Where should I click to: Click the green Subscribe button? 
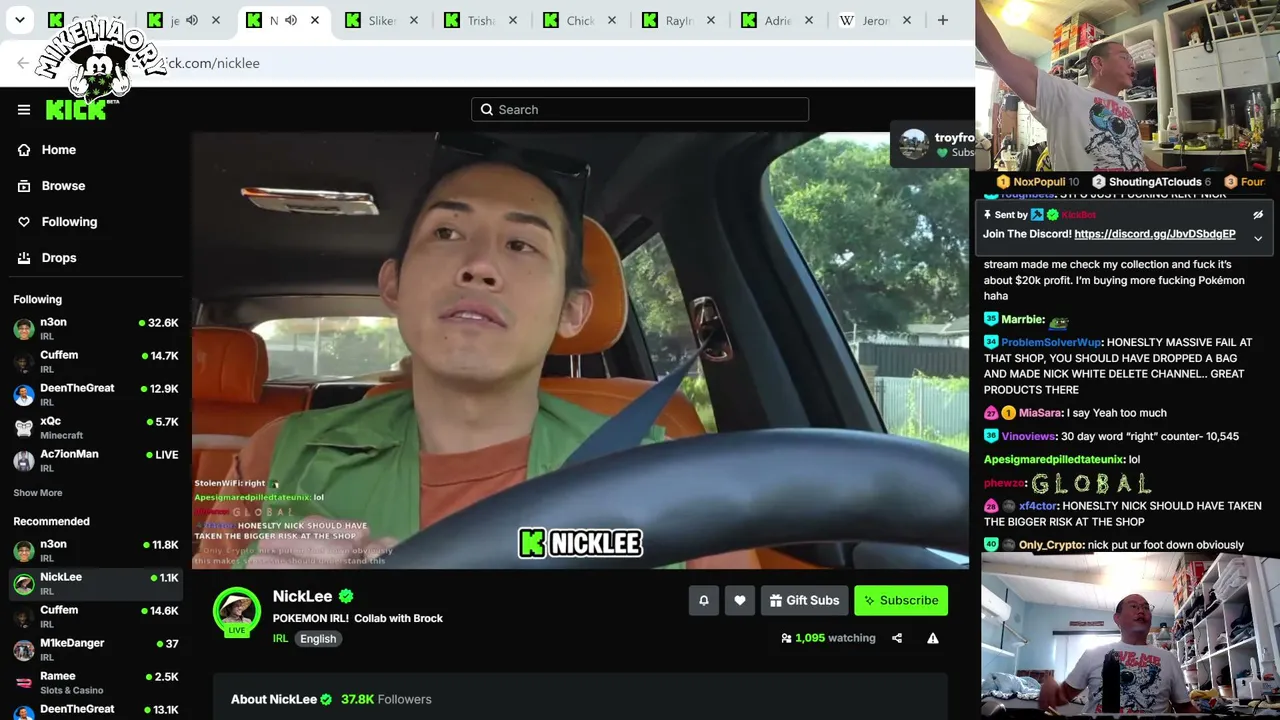[901, 600]
